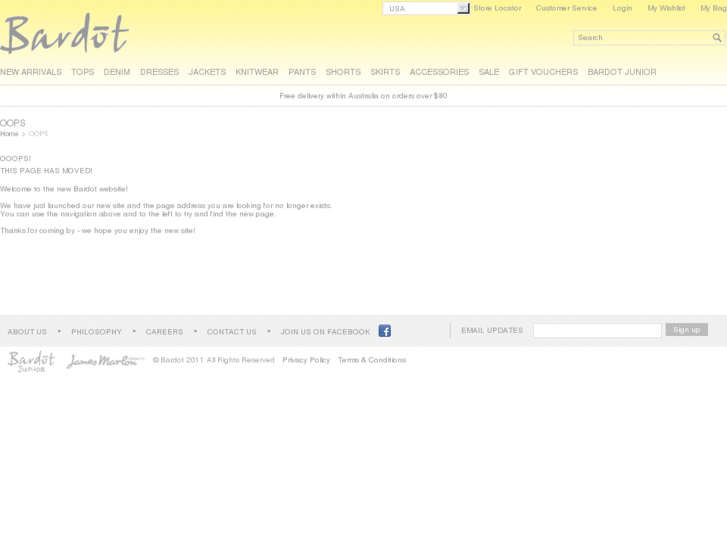This screenshot has width=727, height=545.
Task: Open the Dresses category
Action: tap(159, 72)
